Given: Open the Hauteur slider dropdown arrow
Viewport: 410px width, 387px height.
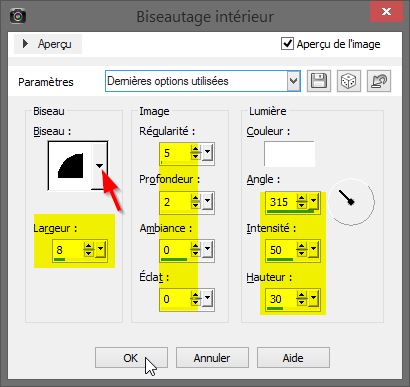Looking at the screenshot, I should click(313, 298).
